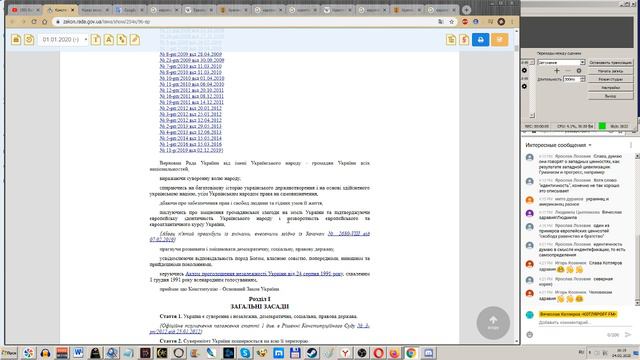Add a transition with OBS plus icon
This screenshot has height=360, width=640.
pyautogui.click(x=556, y=71)
